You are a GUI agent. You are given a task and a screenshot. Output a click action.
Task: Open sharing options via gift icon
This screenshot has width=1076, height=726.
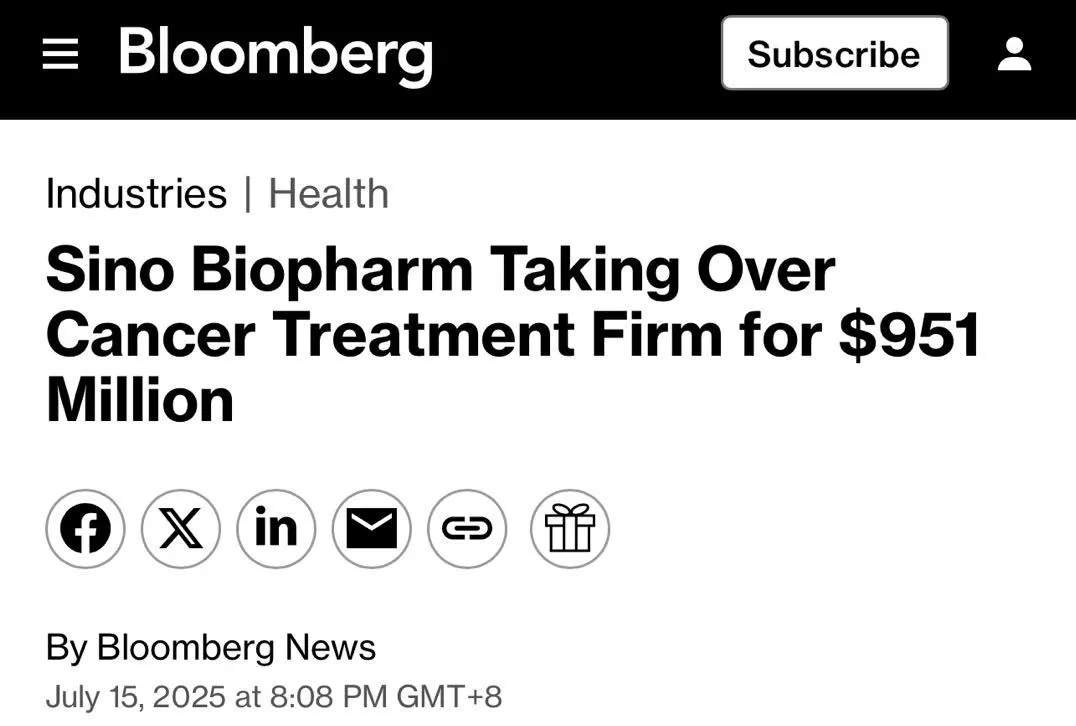[x=568, y=529]
